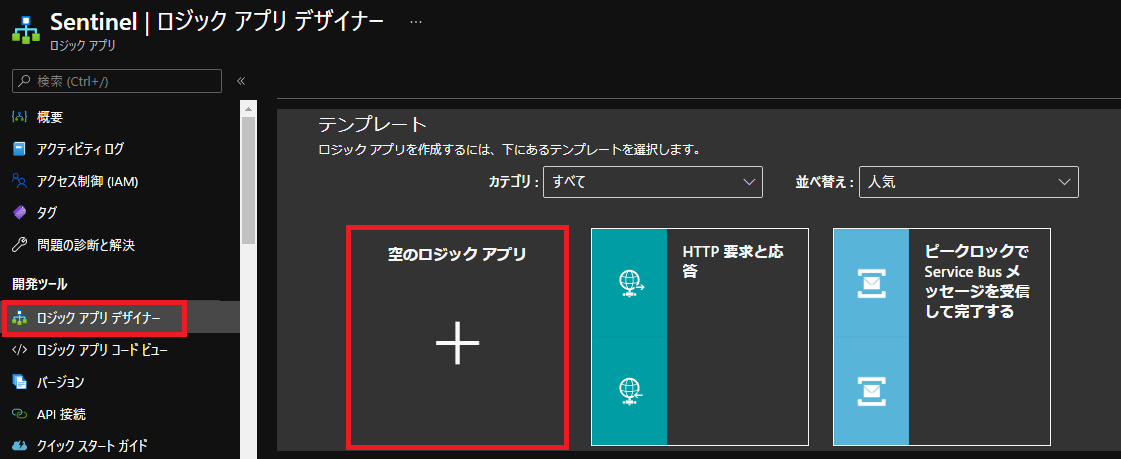Click the テンプレート heading
This screenshot has height=459, width=1121.
click(x=372, y=125)
